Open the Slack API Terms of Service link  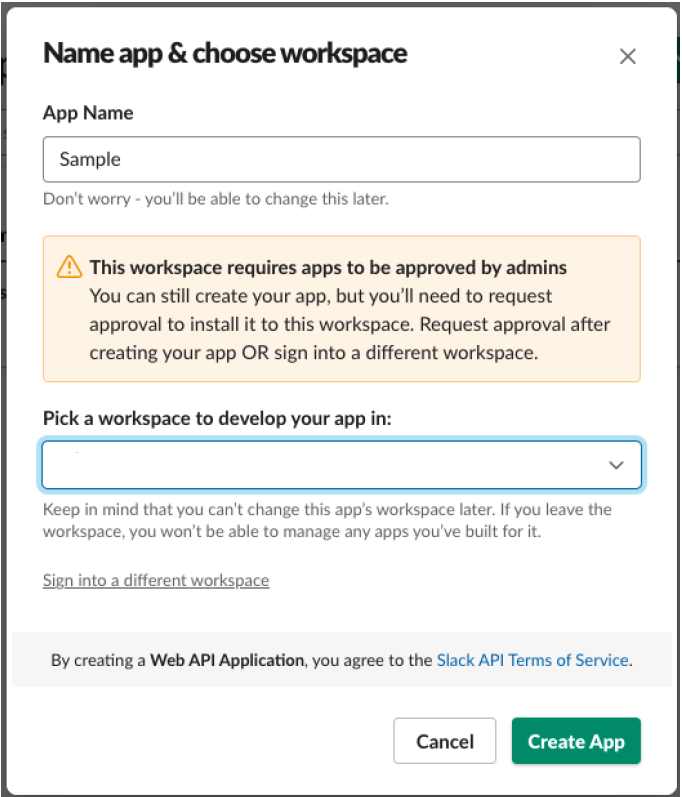[x=532, y=660]
